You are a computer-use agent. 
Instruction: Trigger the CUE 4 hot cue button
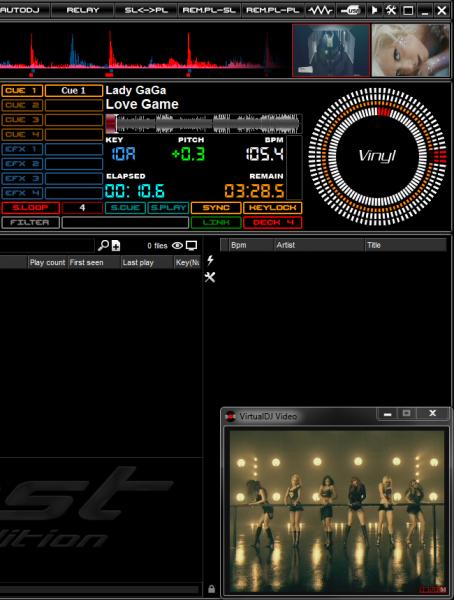[x=22, y=134]
